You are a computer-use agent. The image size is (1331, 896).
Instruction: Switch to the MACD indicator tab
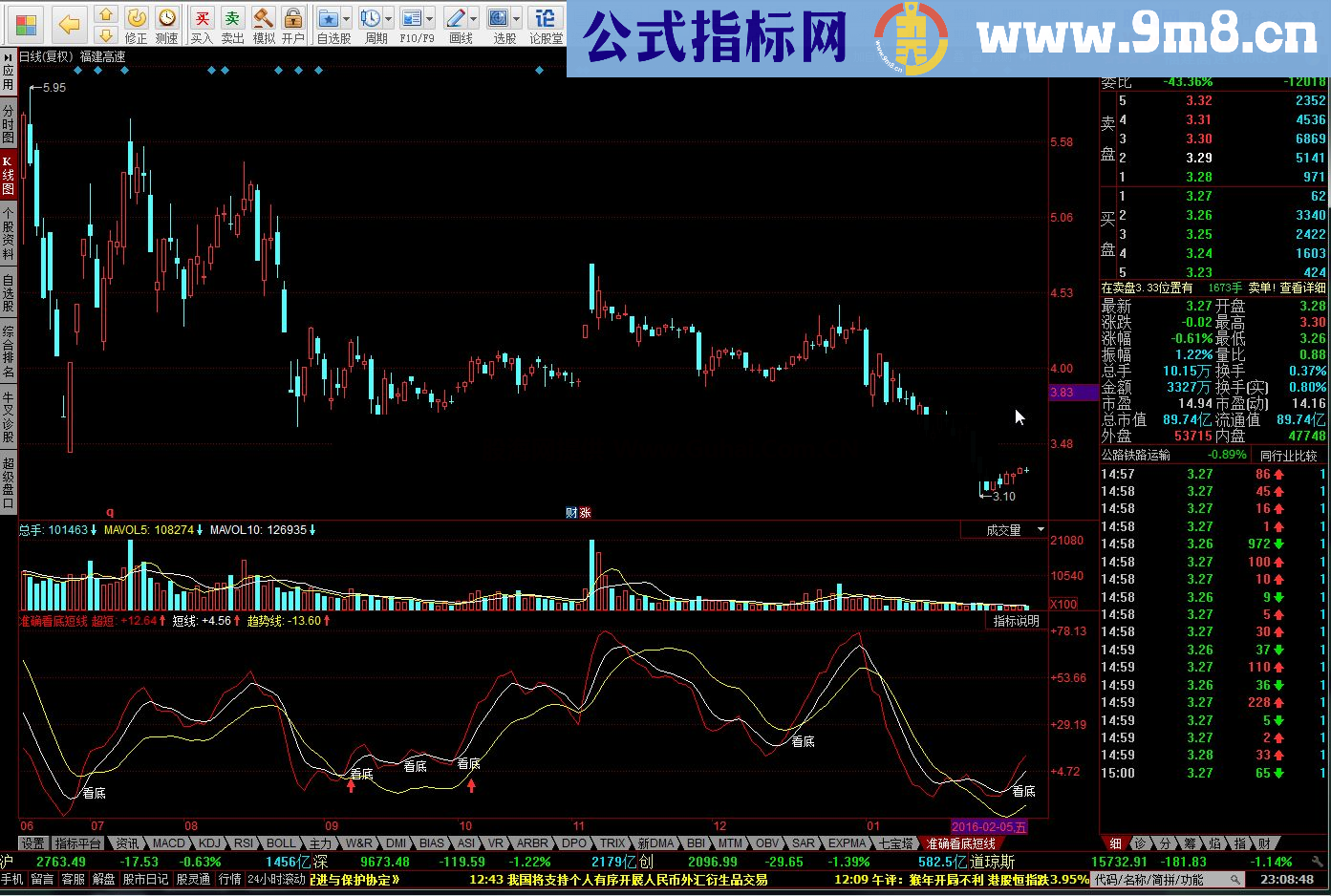pos(168,843)
